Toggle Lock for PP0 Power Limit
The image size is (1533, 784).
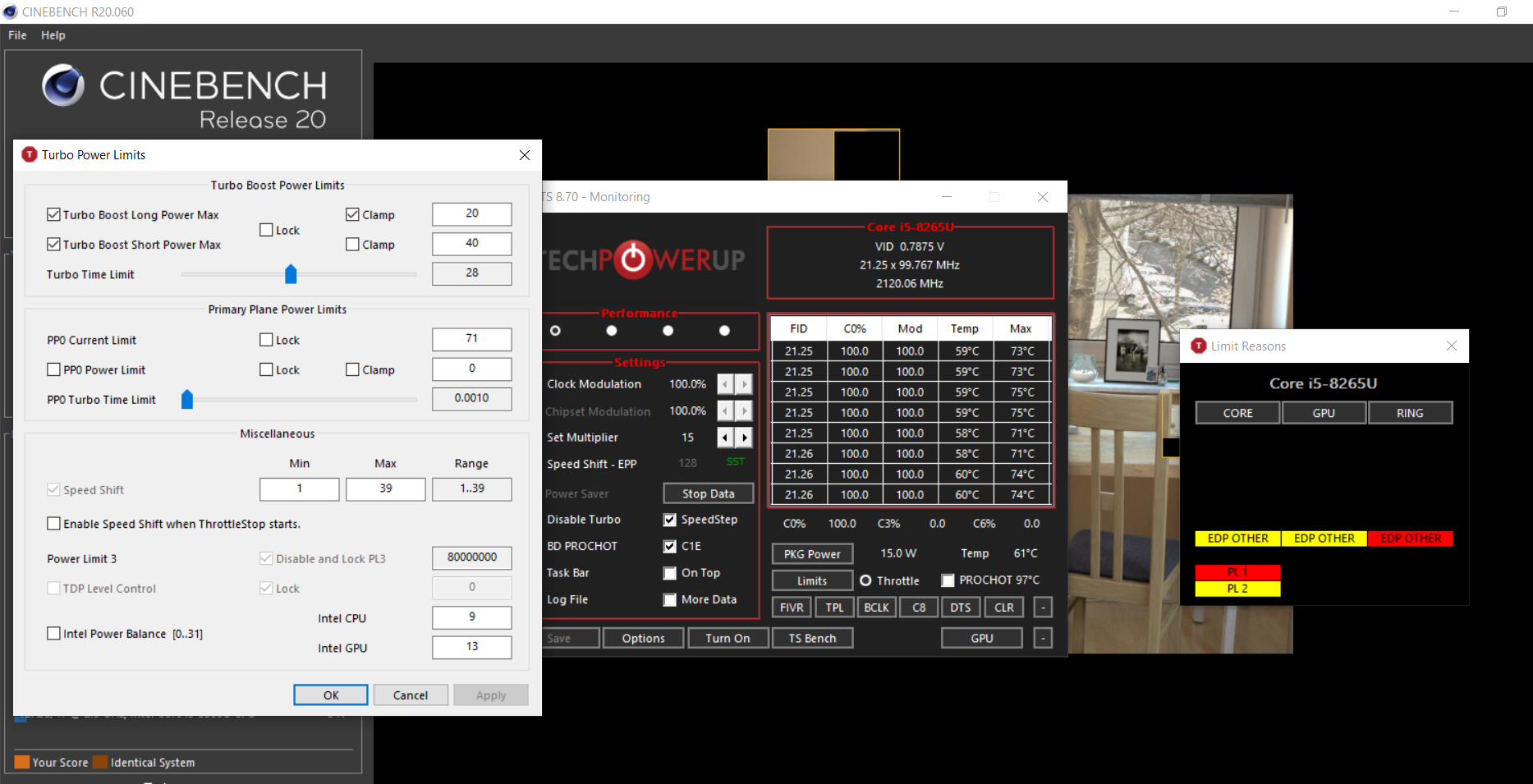click(x=266, y=369)
